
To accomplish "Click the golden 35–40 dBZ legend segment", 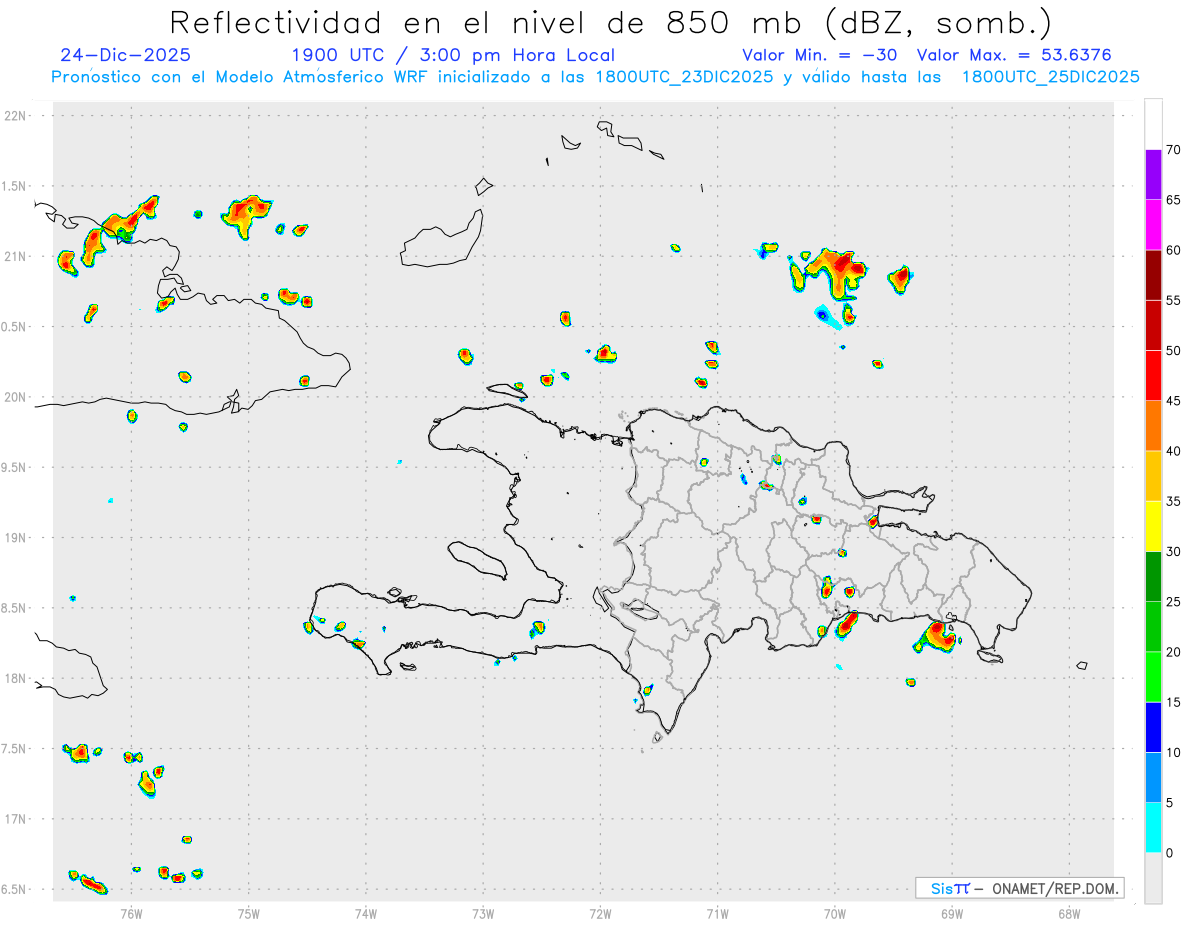I will [x=1153, y=476].
